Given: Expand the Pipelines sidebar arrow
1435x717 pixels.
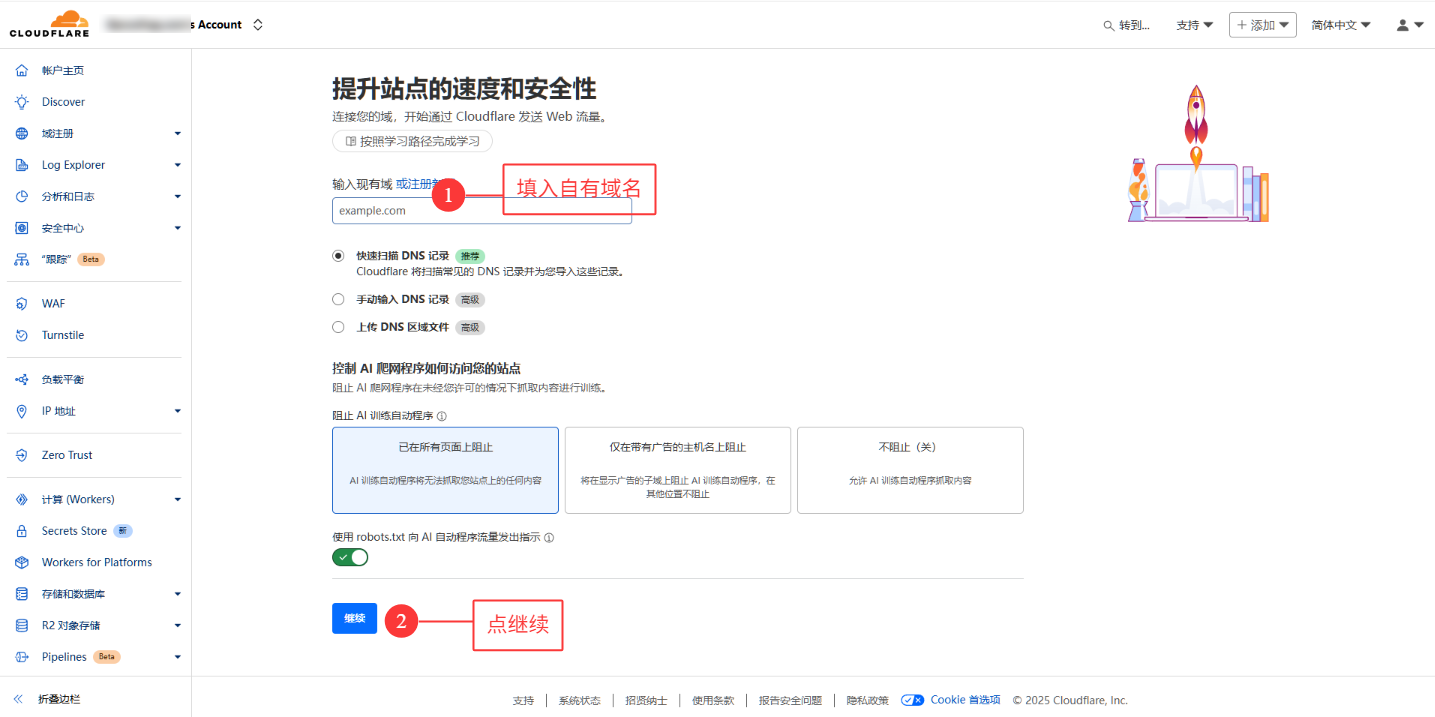Looking at the screenshot, I should [x=177, y=657].
